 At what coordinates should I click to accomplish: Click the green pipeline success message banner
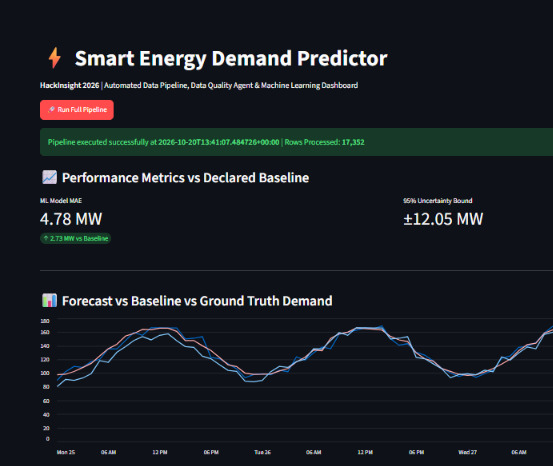tap(296, 142)
